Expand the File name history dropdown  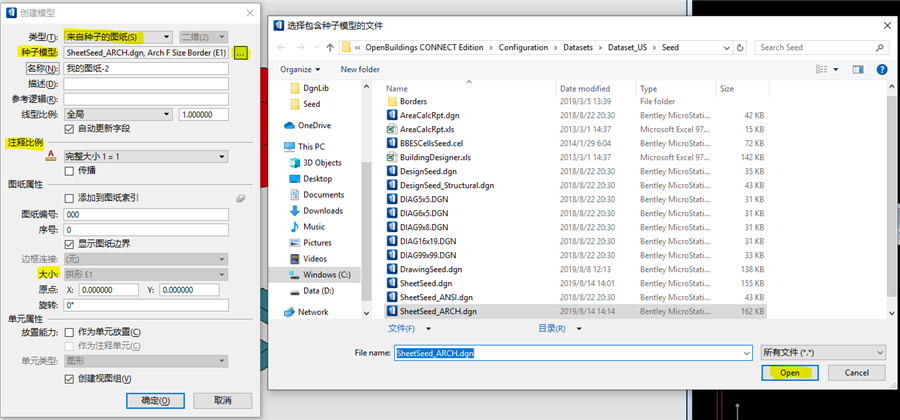click(746, 353)
